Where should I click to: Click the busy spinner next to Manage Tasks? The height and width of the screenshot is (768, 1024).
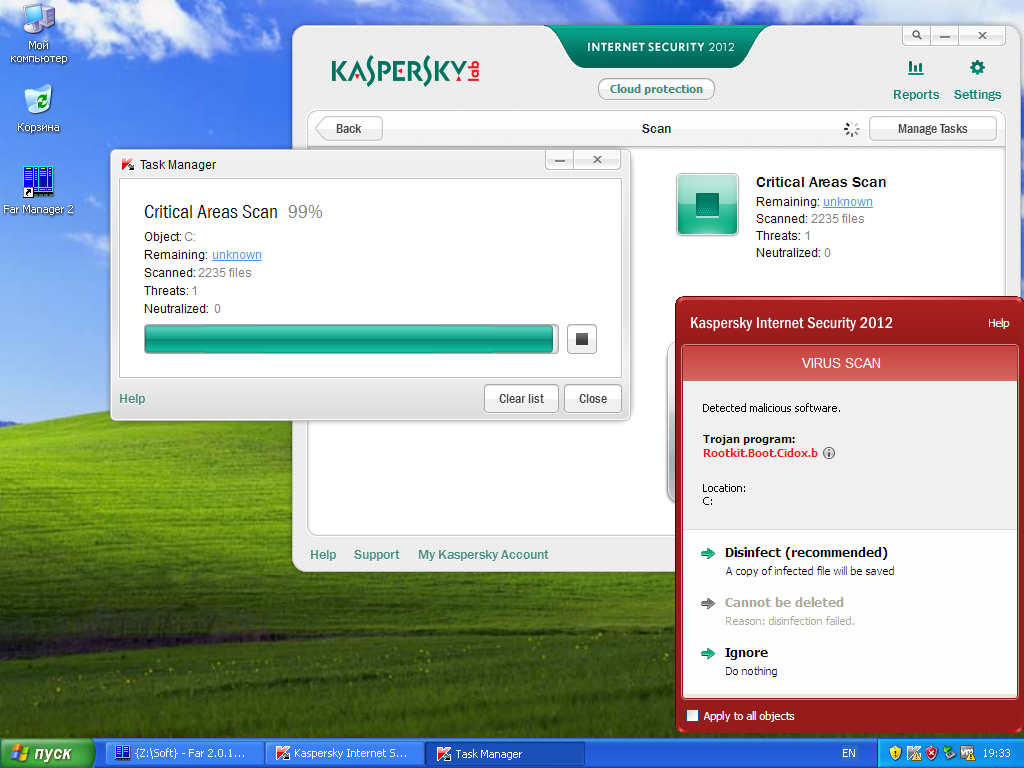[852, 129]
